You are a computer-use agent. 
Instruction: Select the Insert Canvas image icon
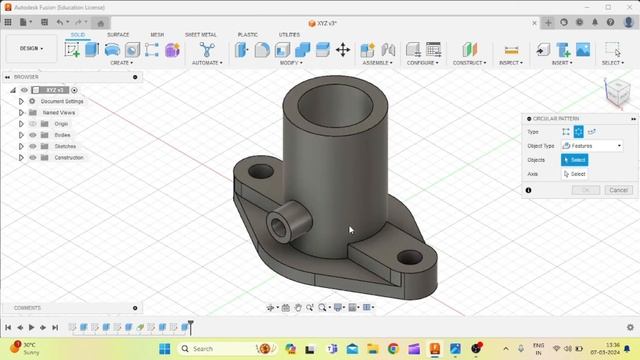583,50
